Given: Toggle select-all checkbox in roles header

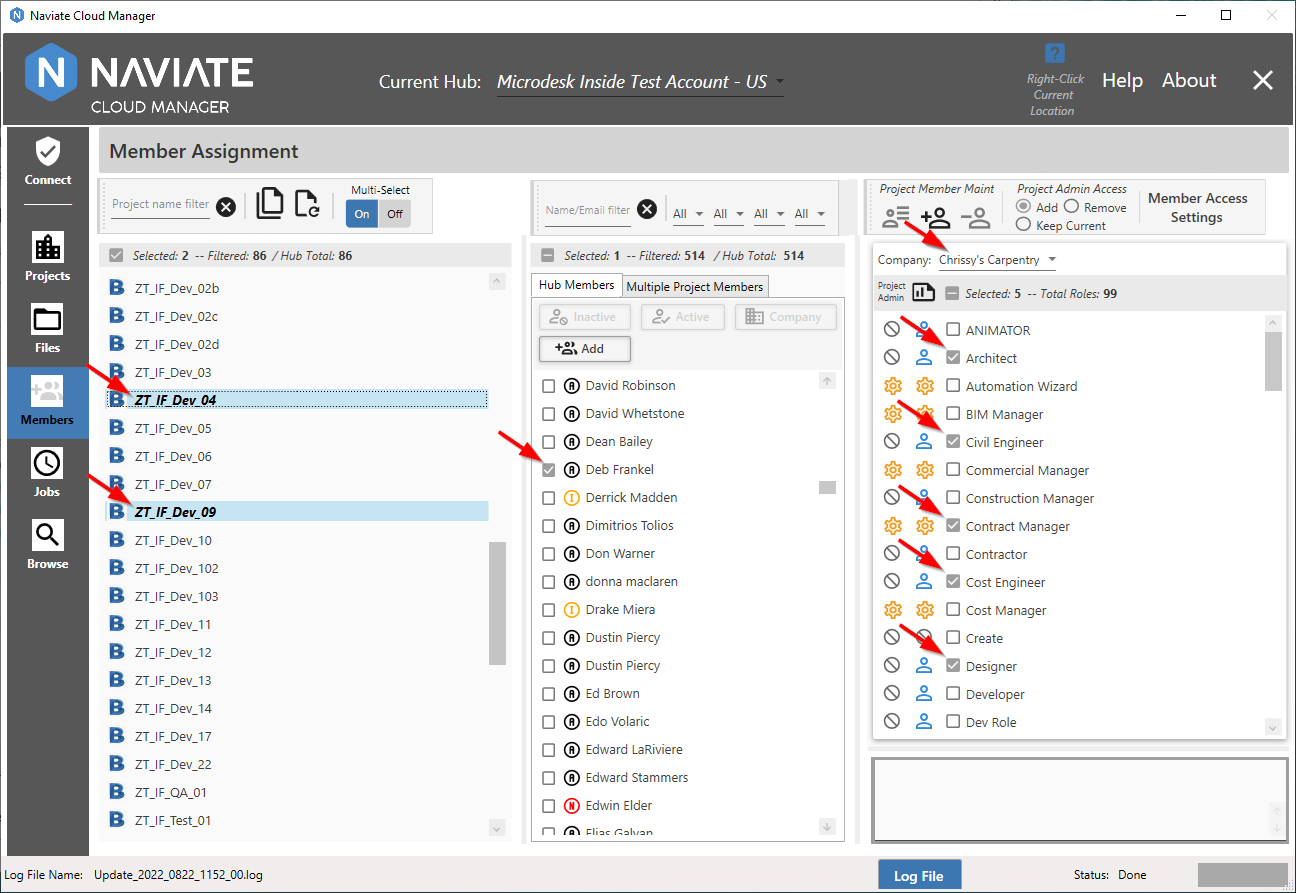Looking at the screenshot, I should pyautogui.click(x=952, y=293).
